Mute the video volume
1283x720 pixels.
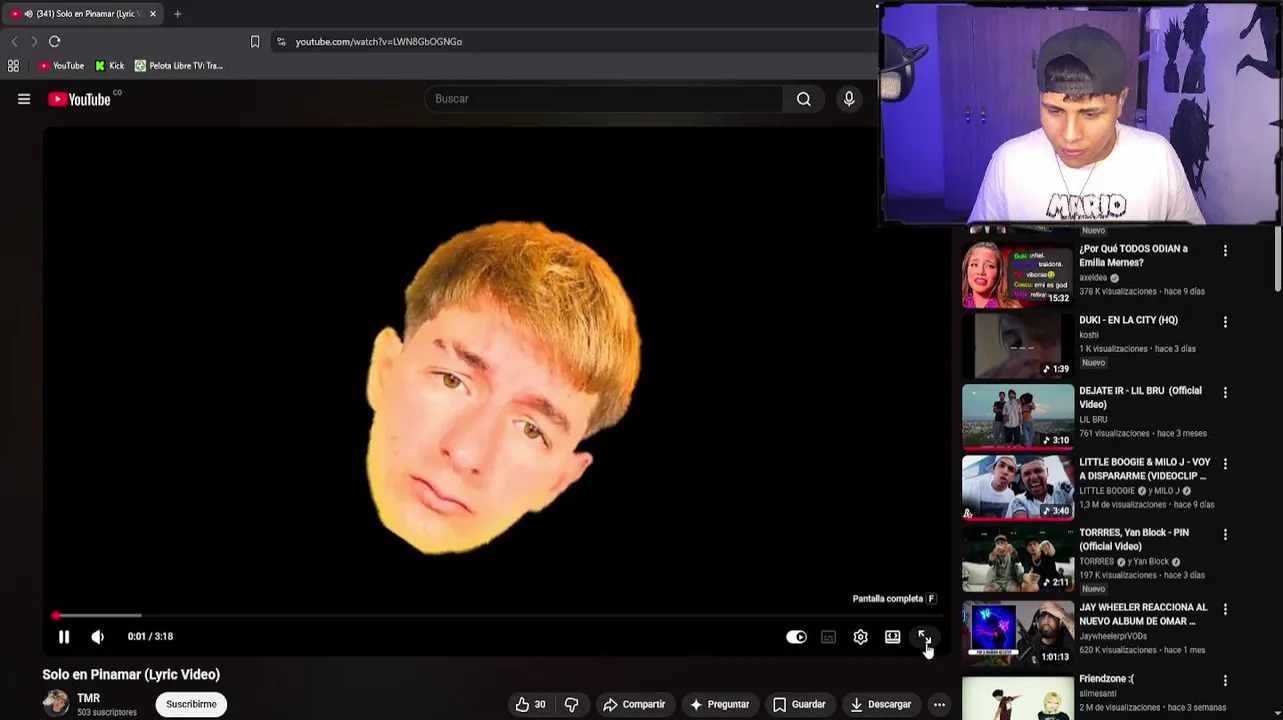point(97,637)
